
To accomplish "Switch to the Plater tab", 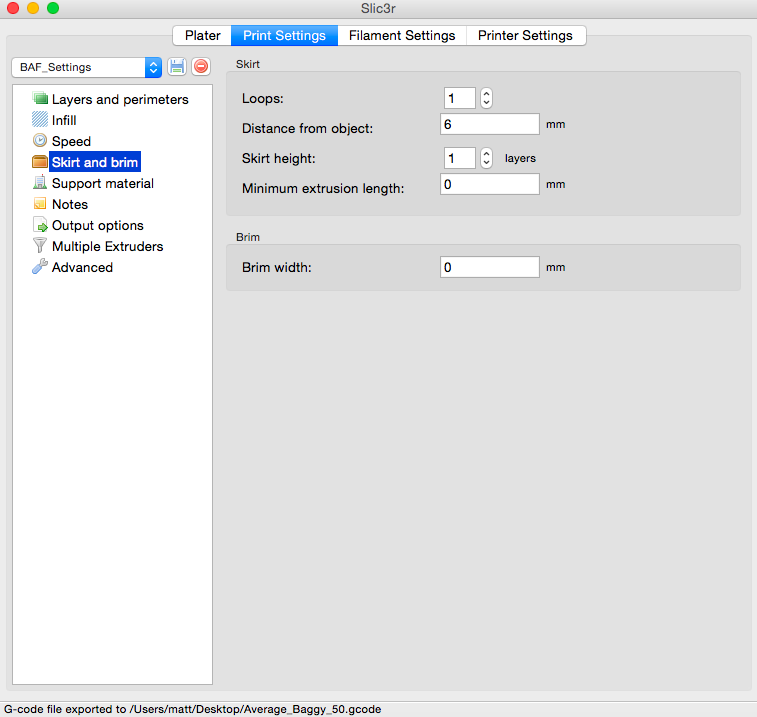I will (x=203, y=35).
